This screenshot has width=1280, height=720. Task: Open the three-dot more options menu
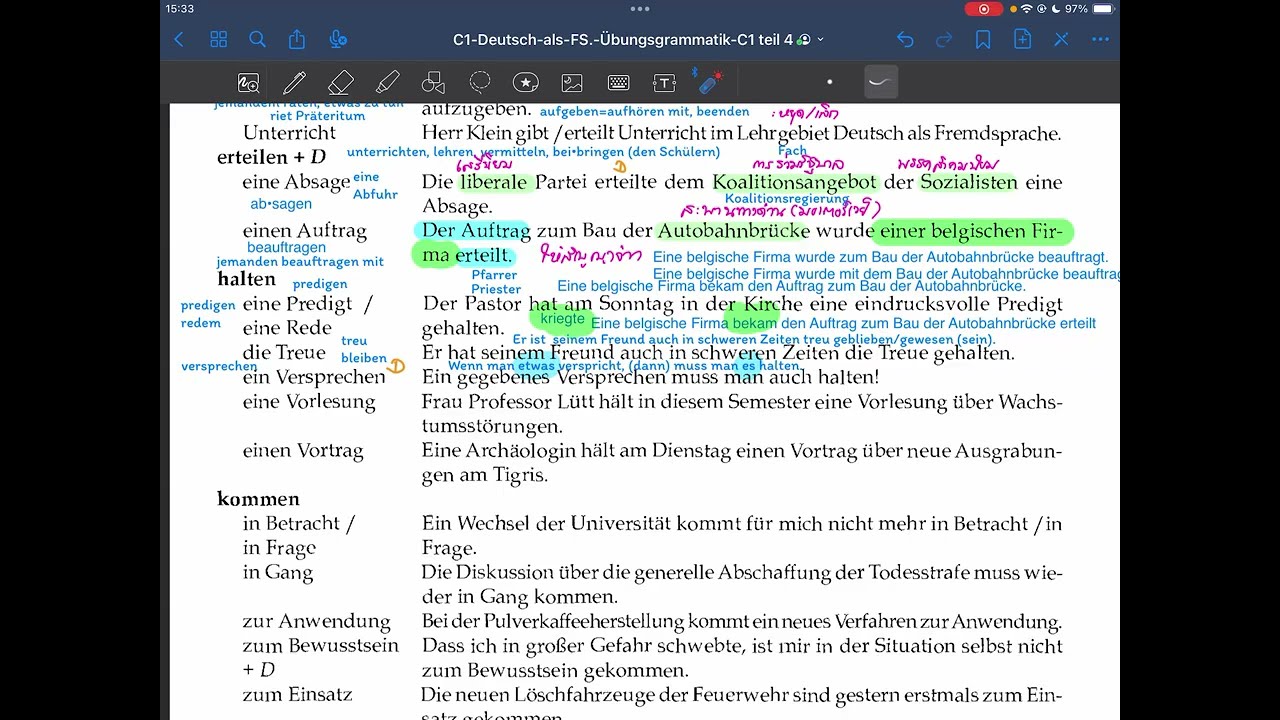coord(1101,40)
